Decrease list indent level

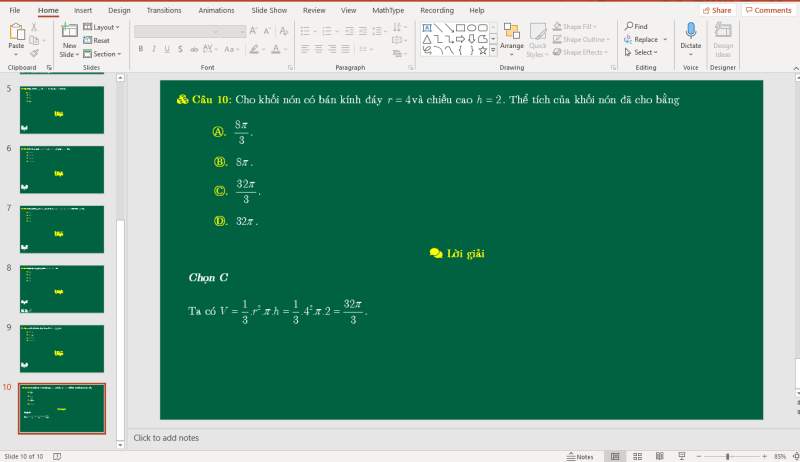click(x=349, y=32)
